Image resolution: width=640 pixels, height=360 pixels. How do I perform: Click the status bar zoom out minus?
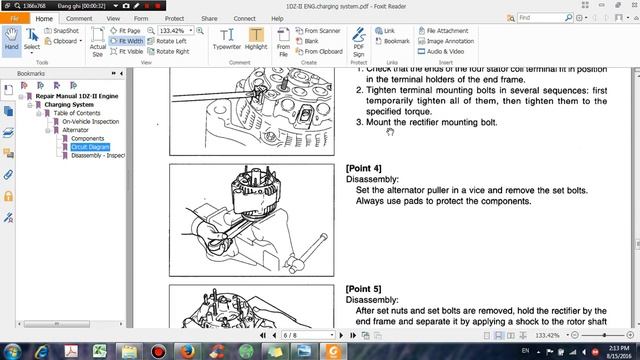click(x=575, y=335)
